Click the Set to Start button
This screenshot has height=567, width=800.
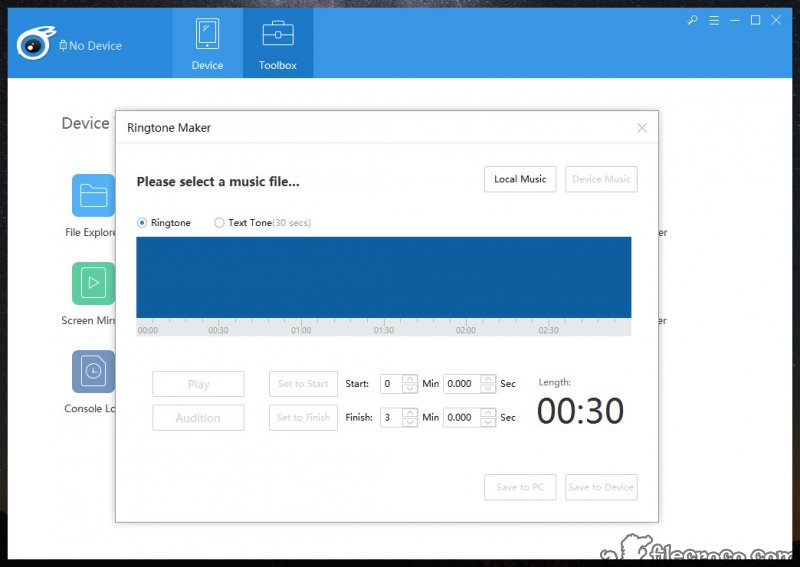click(x=303, y=384)
